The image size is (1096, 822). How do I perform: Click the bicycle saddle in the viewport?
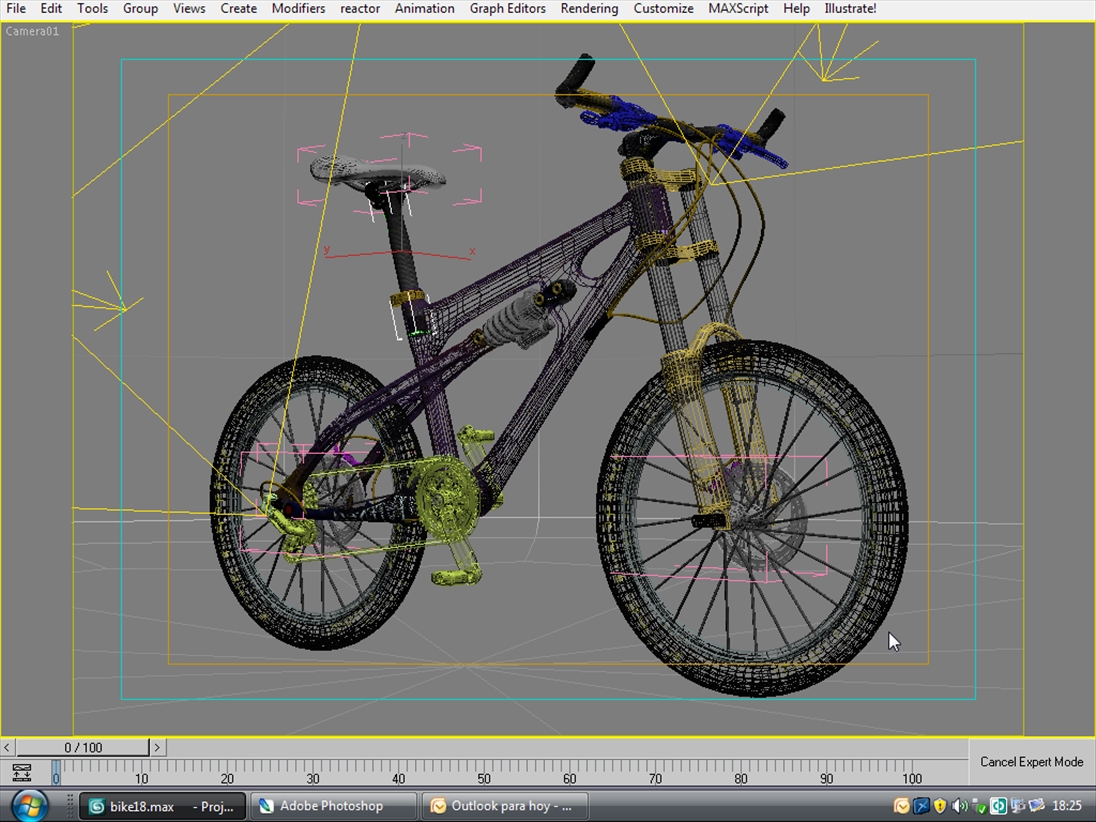[x=376, y=172]
